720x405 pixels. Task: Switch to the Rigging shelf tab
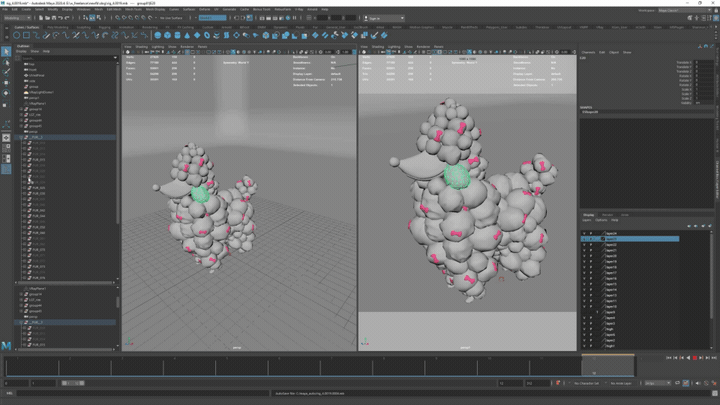[105, 27]
